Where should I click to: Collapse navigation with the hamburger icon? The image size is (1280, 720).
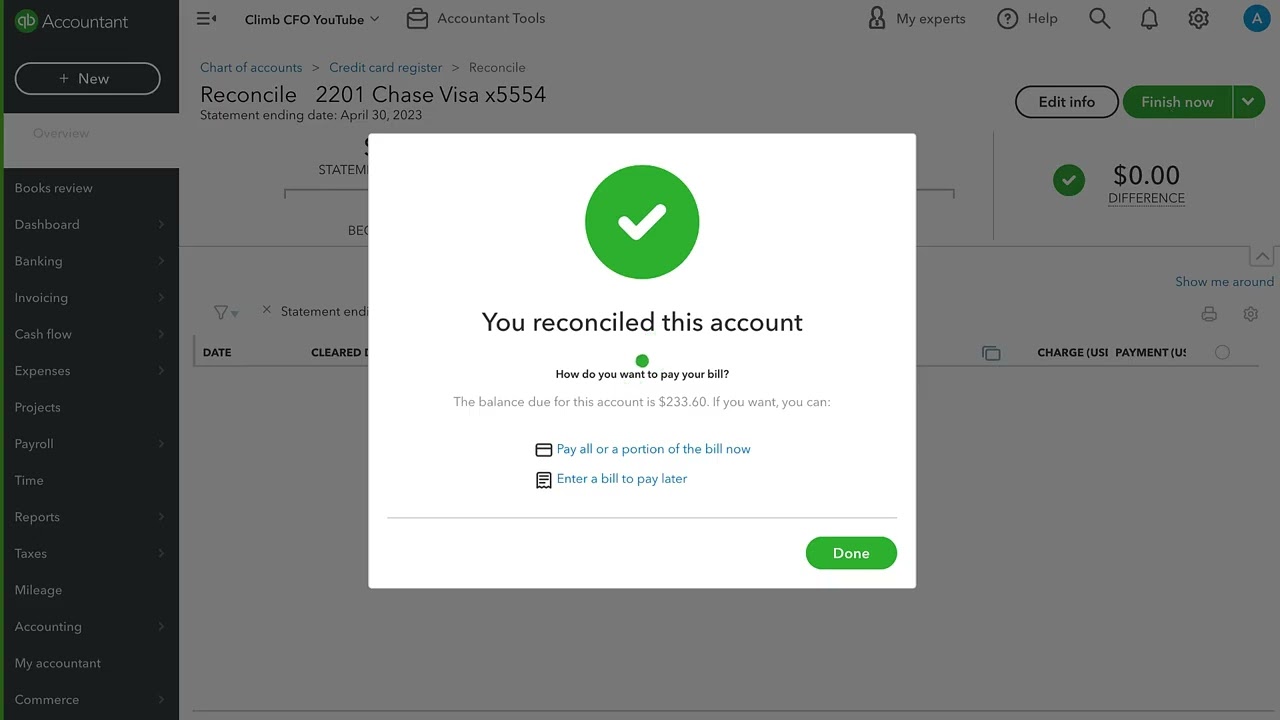tap(206, 17)
